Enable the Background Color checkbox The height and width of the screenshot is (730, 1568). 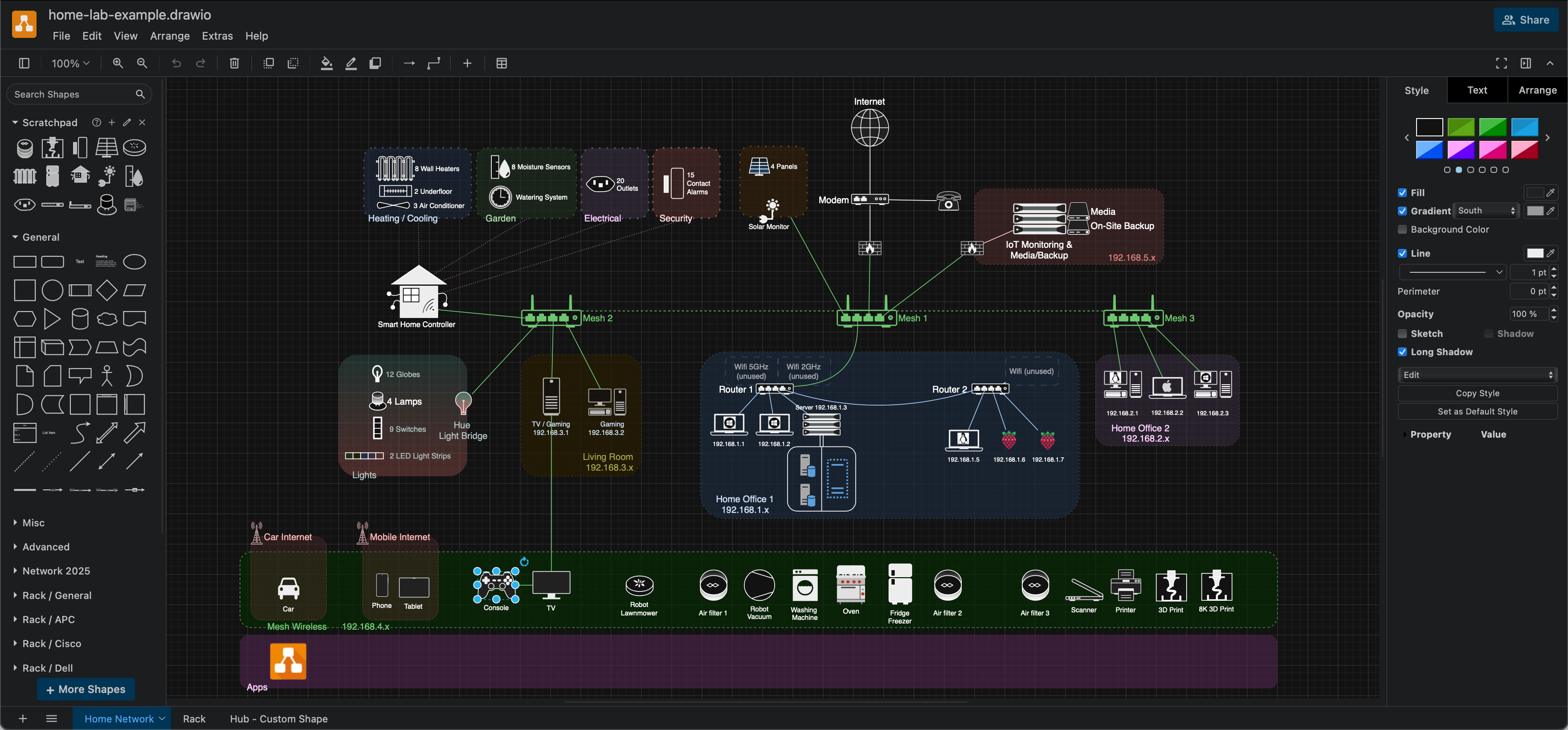tap(1402, 230)
